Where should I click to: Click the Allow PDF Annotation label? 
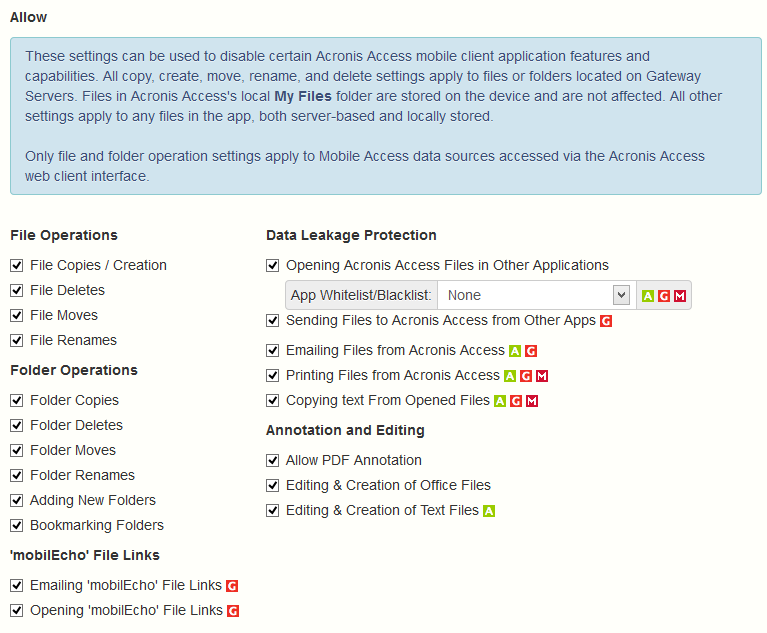354,461
